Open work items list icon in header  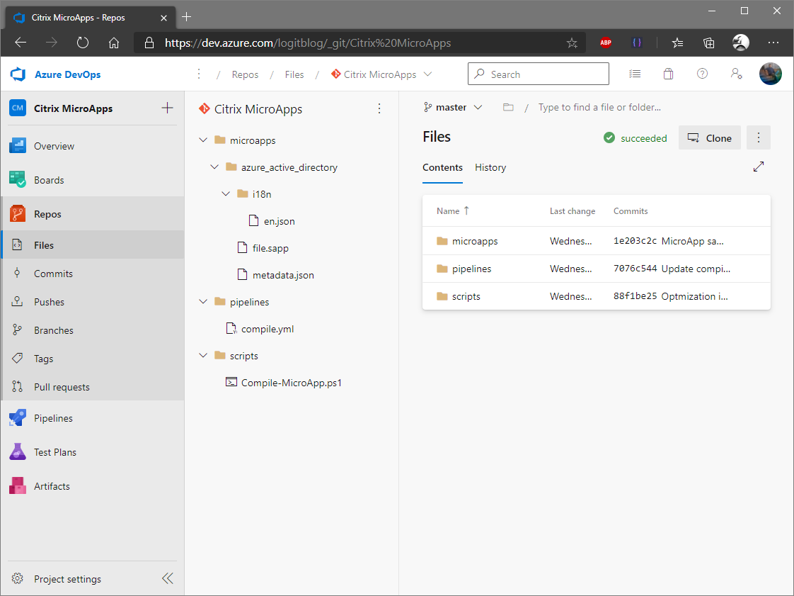(634, 74)
